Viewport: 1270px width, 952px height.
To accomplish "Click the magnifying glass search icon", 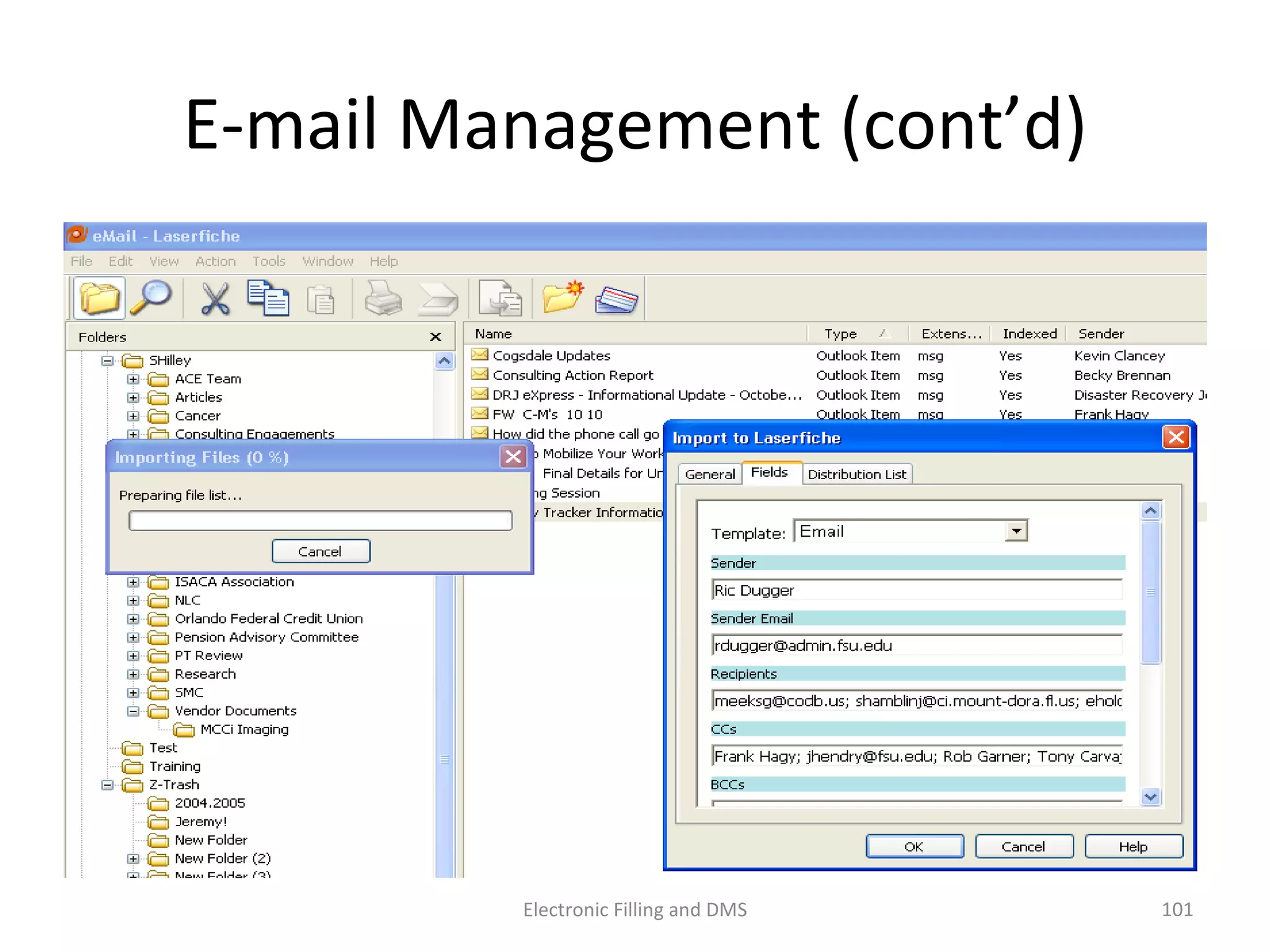I will click(x=151, y=298).
